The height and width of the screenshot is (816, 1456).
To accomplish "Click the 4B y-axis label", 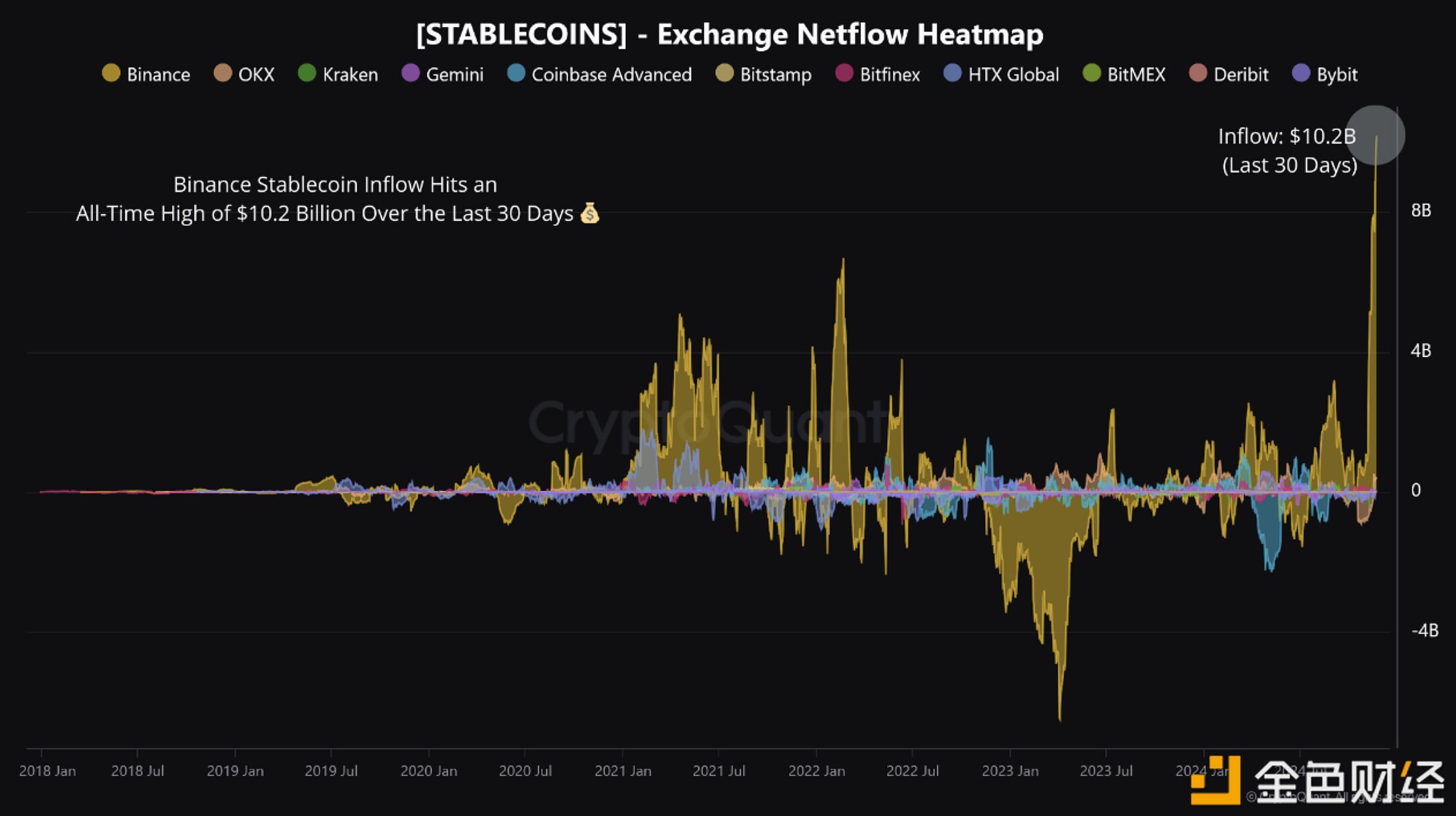I will [x=1421, y=351].
